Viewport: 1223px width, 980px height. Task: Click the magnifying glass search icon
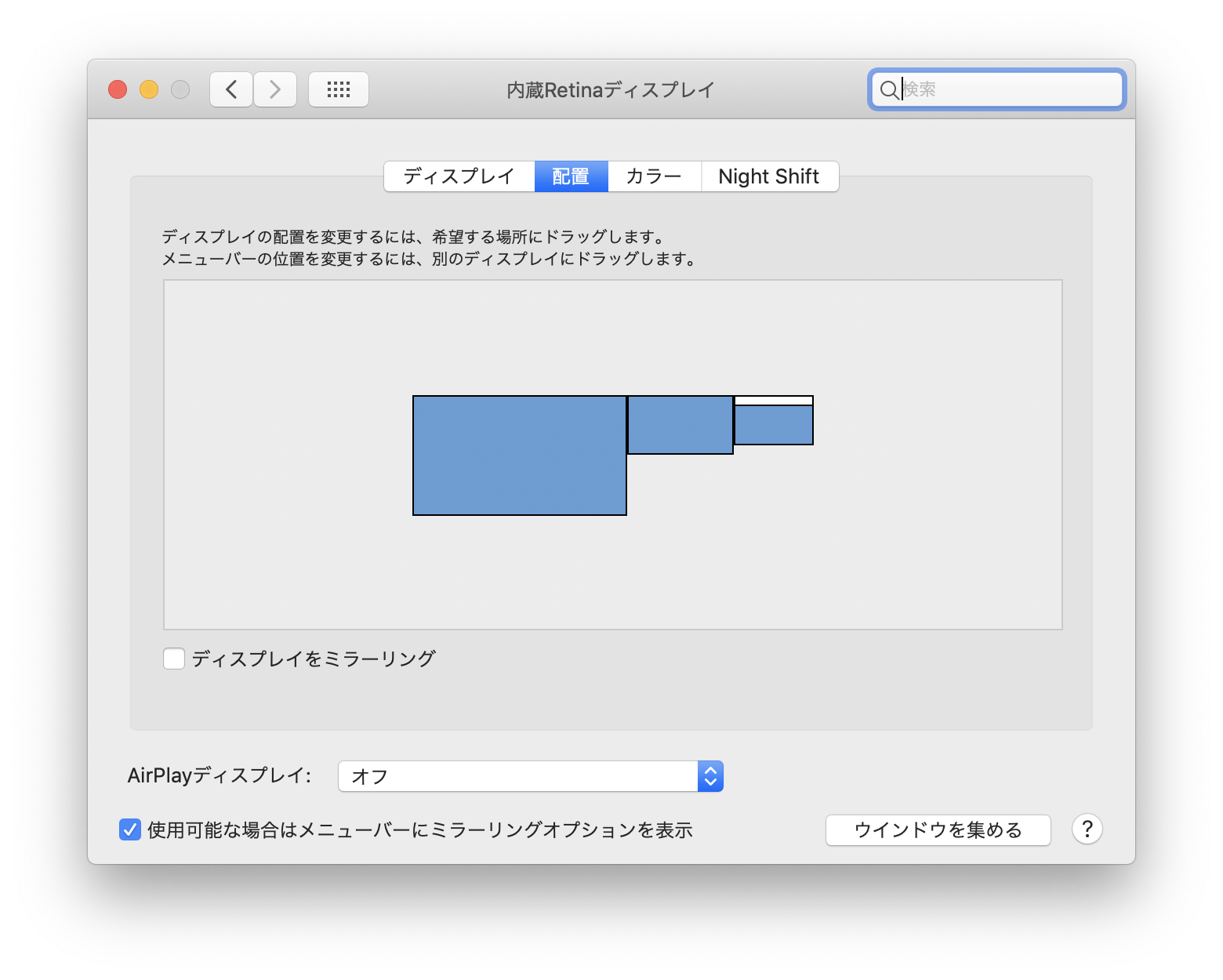click(x=889, y=89)
